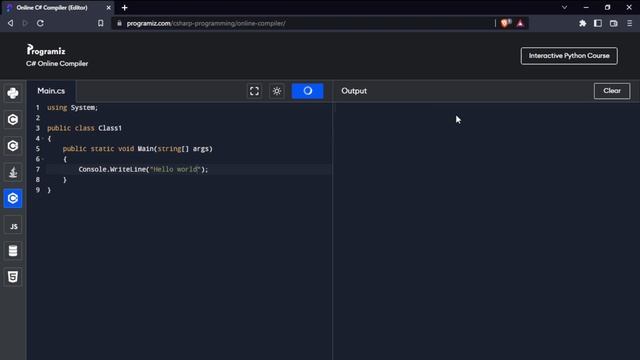Place cursor in the Console.WriteLine code line
The image size is (640, 360).
143,169
